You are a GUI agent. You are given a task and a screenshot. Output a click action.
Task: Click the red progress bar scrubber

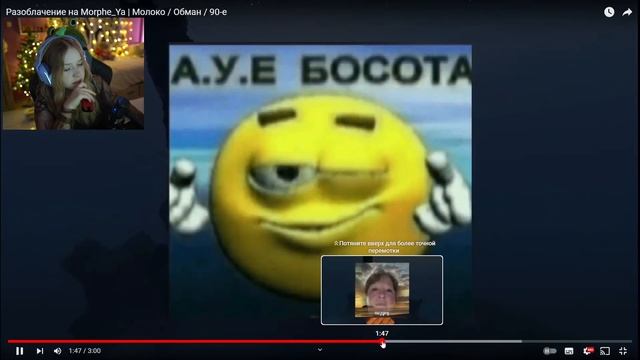pos(382,341)
